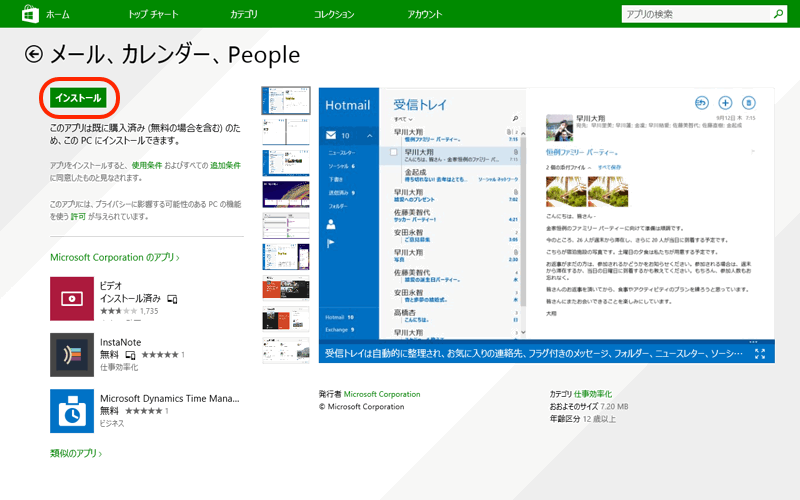Click the magnifier icon in the search box
800x500 pixels.
777,14
